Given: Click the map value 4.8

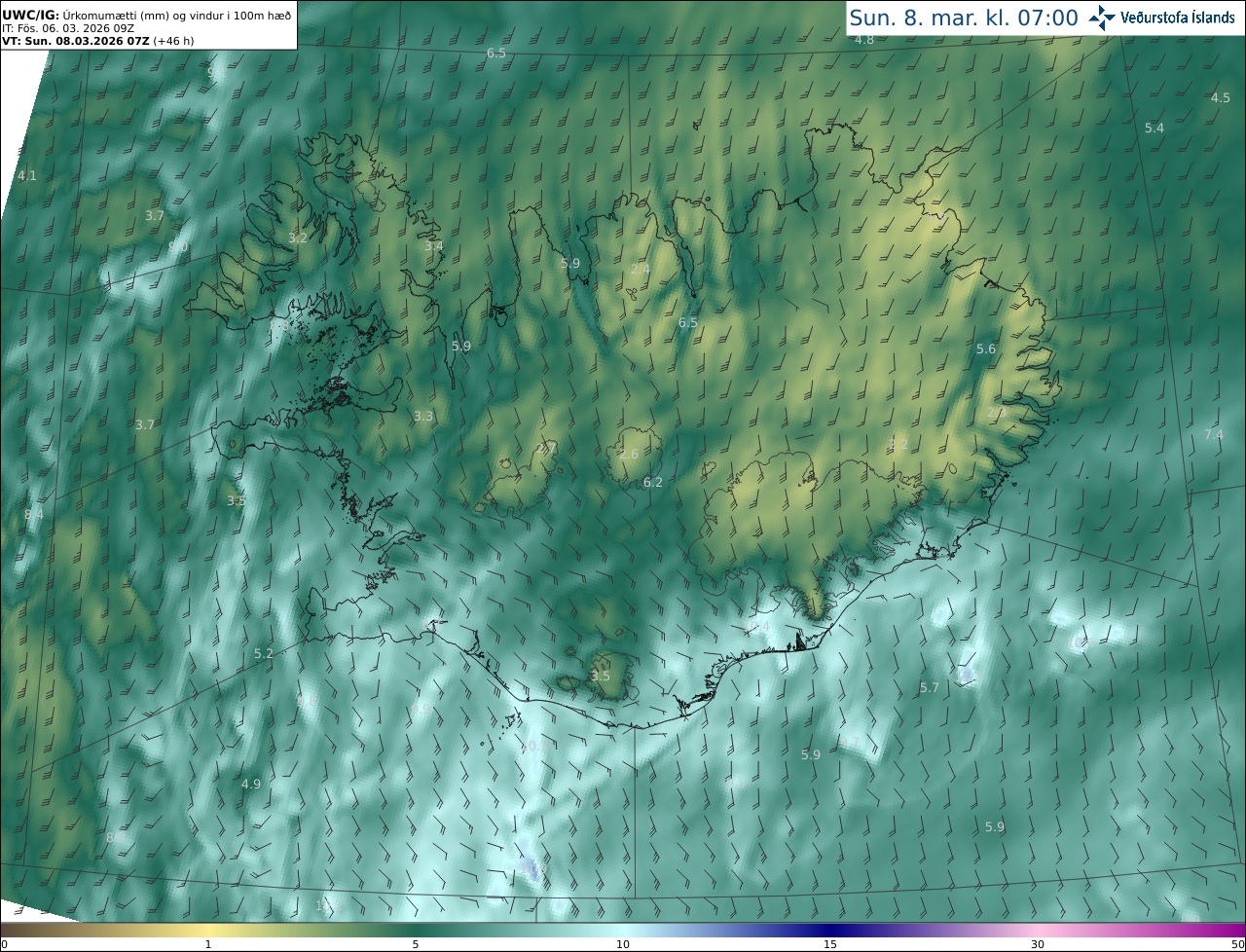Looking at the screenshot, I should pos(864,40).
